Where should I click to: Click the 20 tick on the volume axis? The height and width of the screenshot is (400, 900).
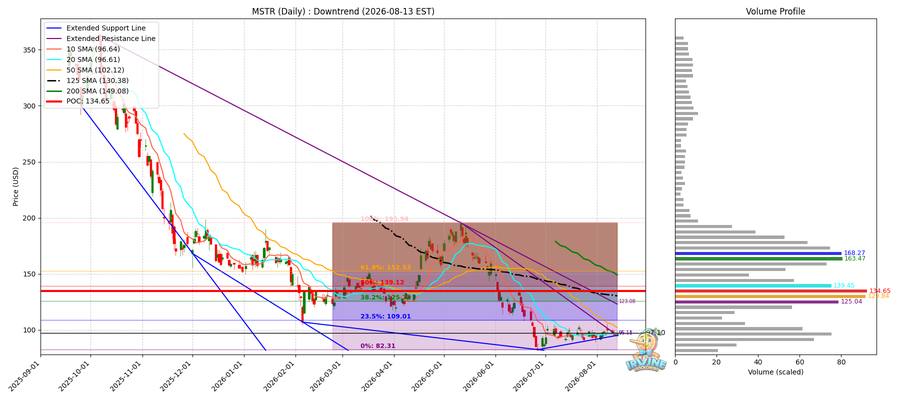tap(717, 362)
